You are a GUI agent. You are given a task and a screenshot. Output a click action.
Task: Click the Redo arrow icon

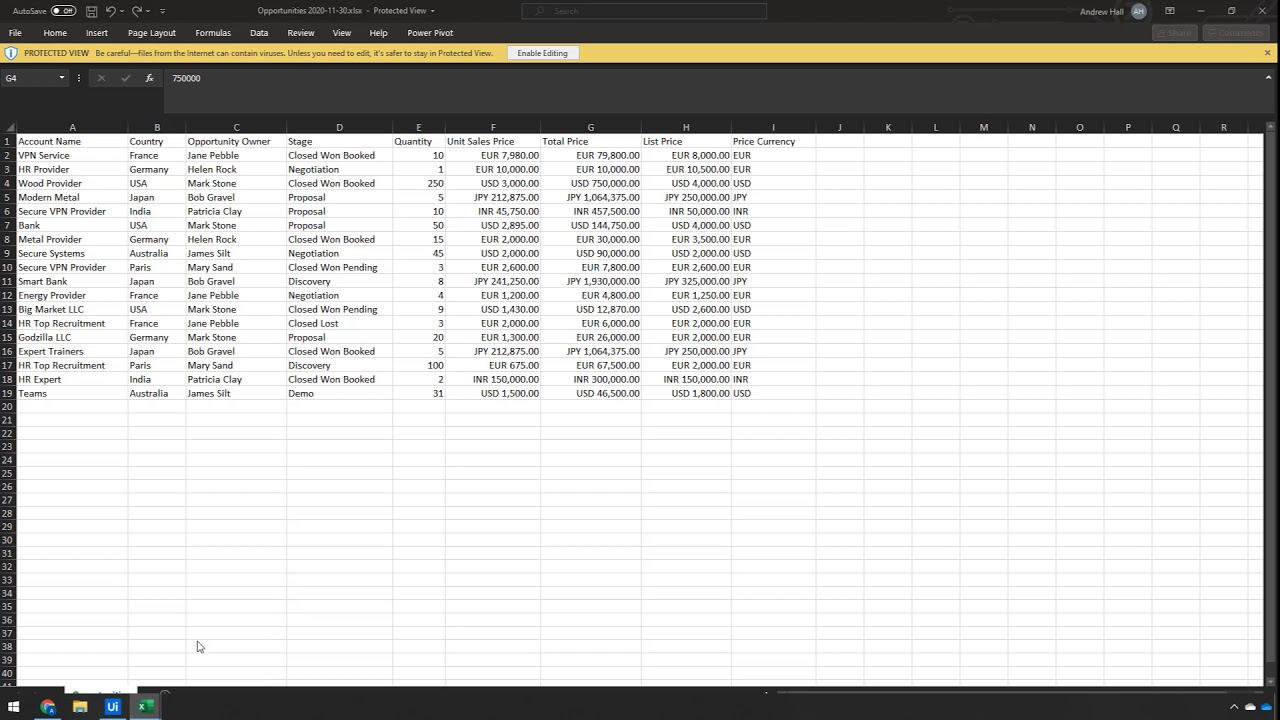[137, 11]
